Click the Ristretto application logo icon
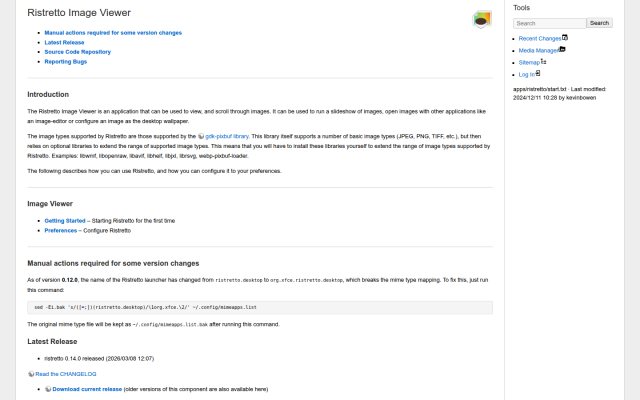The image size is (640, 400). tap(482, 19)
